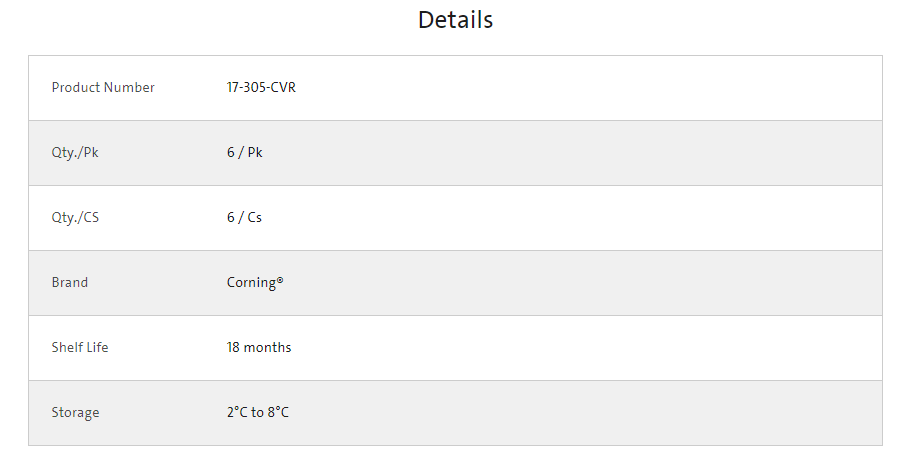Select the Qty./CS label
This screenshot has width=903, height=469.
pos(75,218)
